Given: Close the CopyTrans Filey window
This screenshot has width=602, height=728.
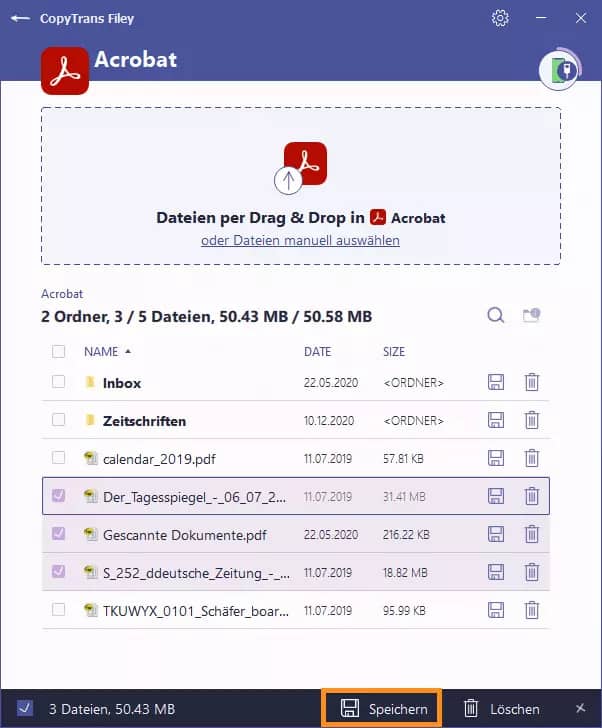Looking at the screenshot, I should pyautogui.click(x=581, y=18).
